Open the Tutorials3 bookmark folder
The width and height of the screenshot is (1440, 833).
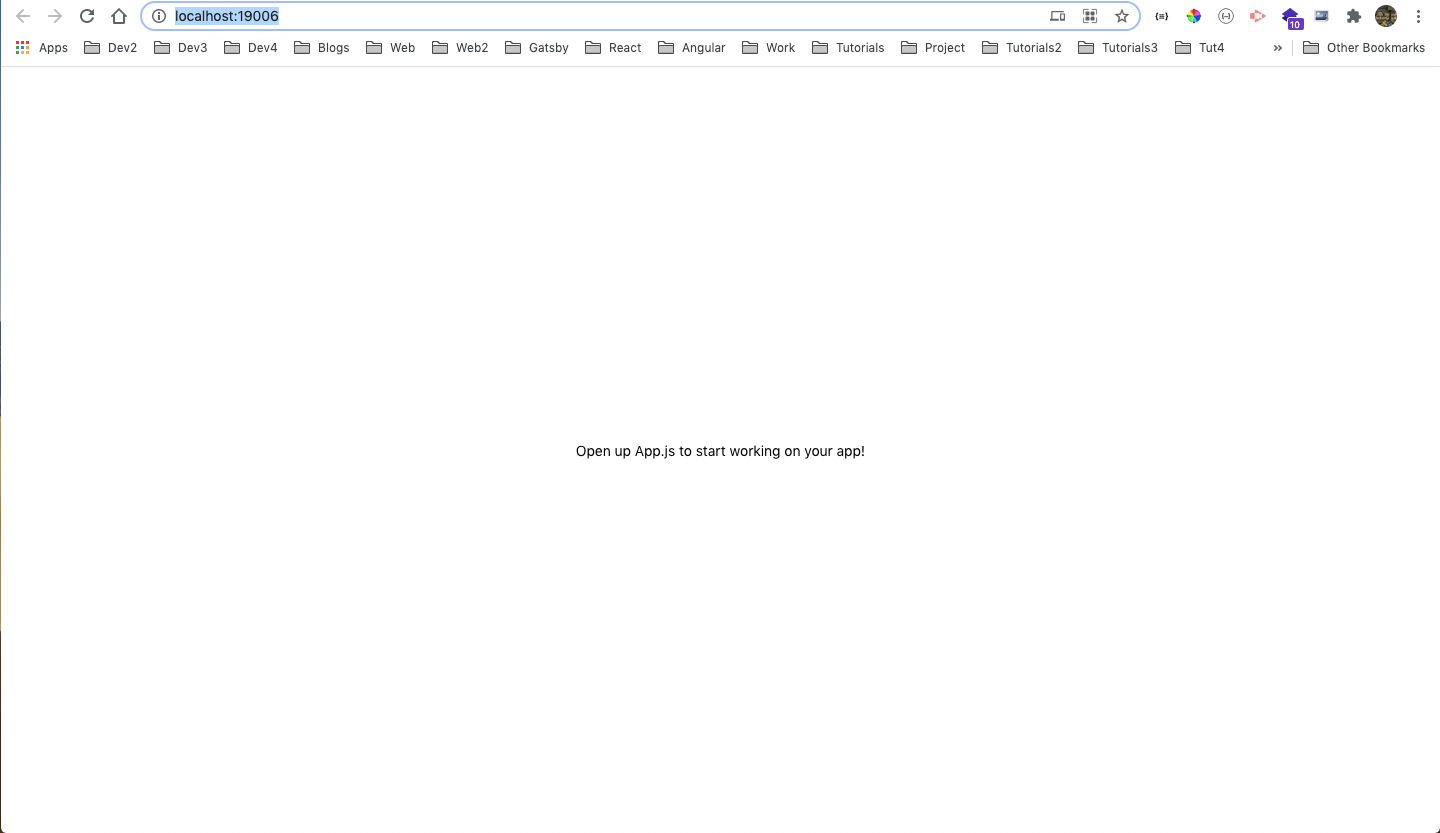1118,48
